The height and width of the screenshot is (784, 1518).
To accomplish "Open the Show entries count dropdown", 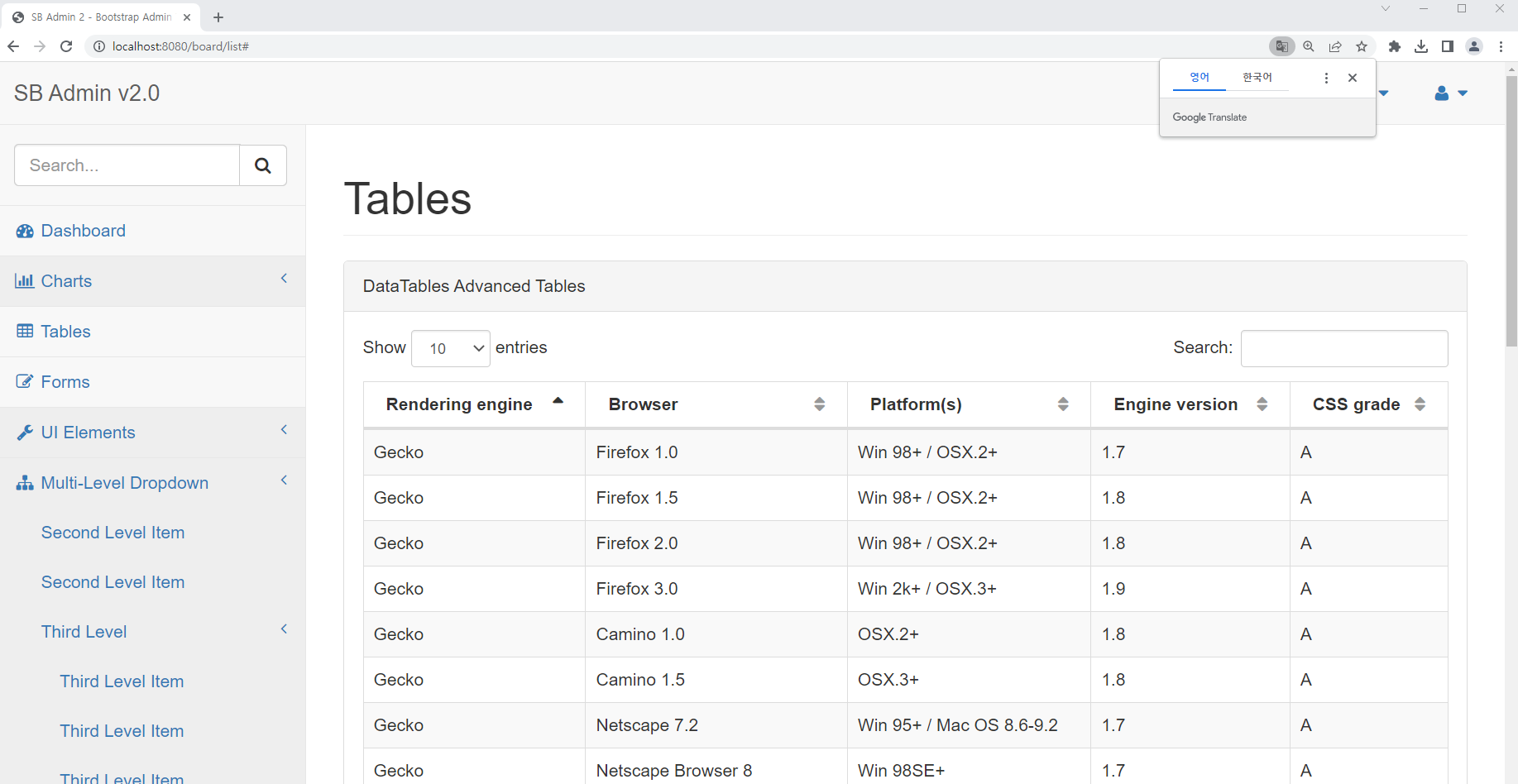I will click(451, 348).
